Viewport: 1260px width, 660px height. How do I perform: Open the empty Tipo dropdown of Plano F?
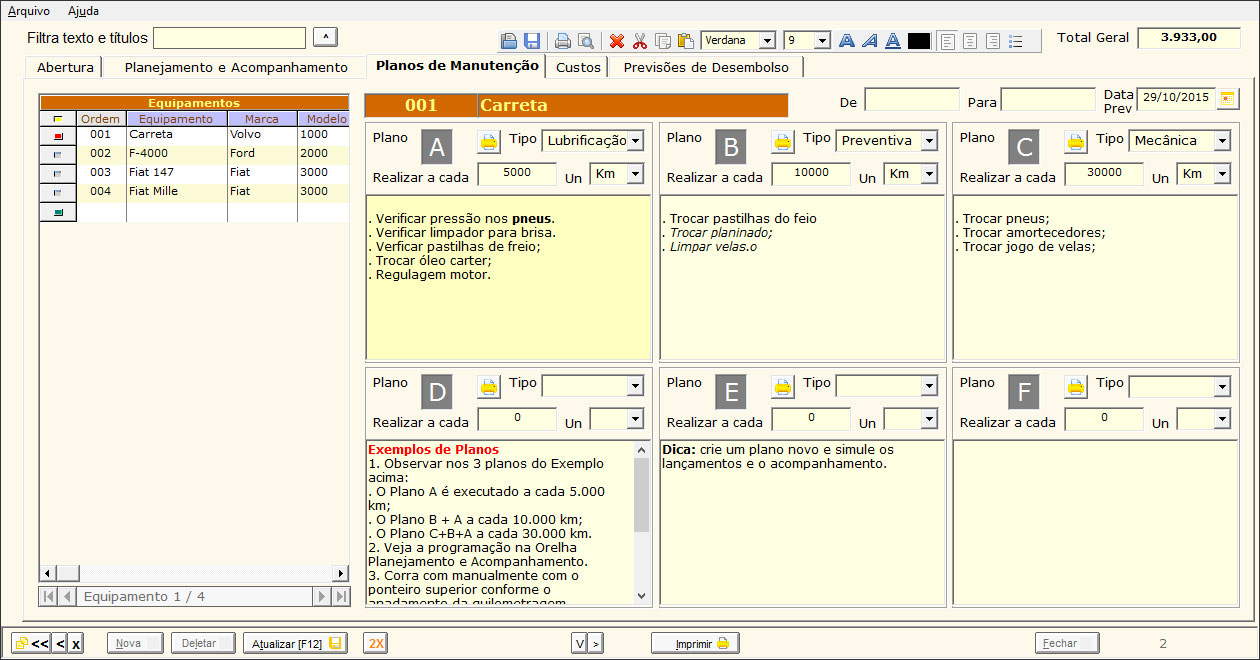[1222, 386]
